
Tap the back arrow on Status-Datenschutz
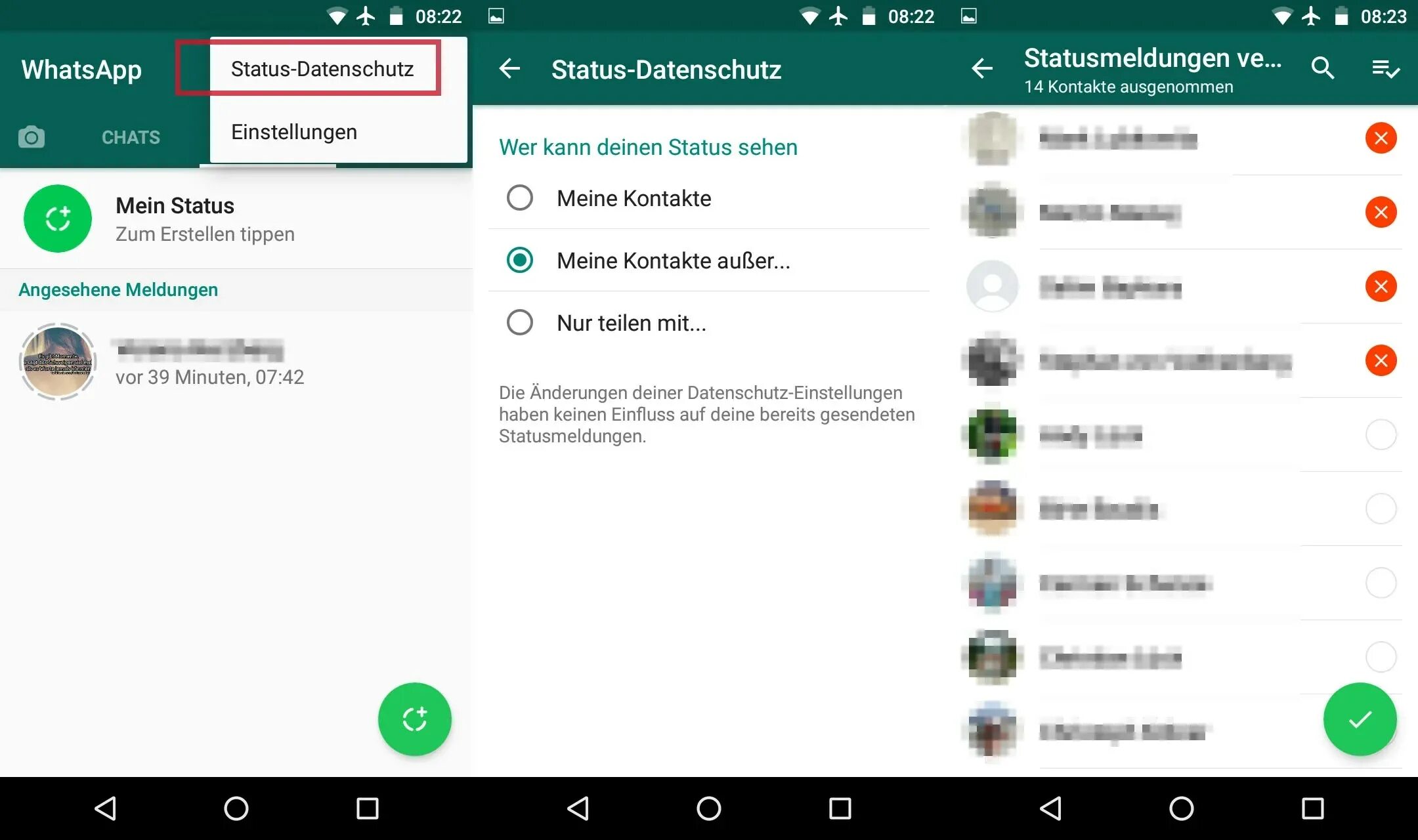tap(511, 67)
